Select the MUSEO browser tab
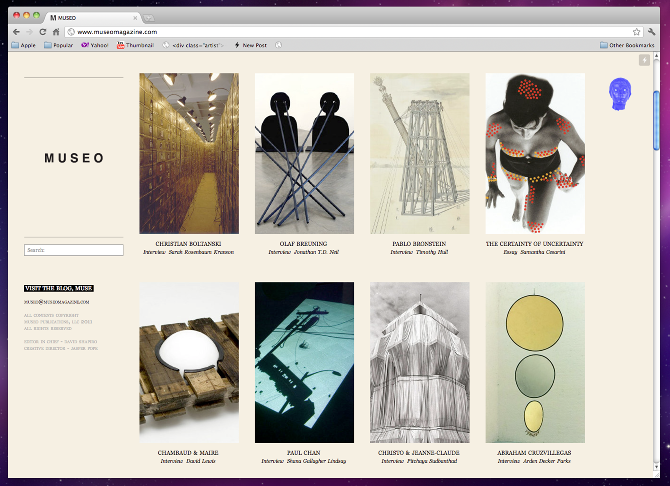Image resolution: width=670 pixels, height=486 pixels. pos(92,18)
